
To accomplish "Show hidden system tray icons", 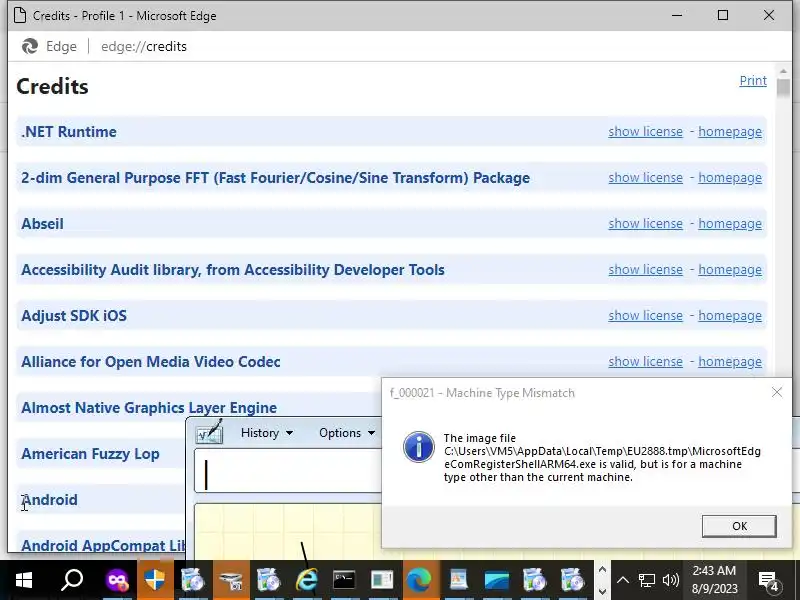I will 622,580.
